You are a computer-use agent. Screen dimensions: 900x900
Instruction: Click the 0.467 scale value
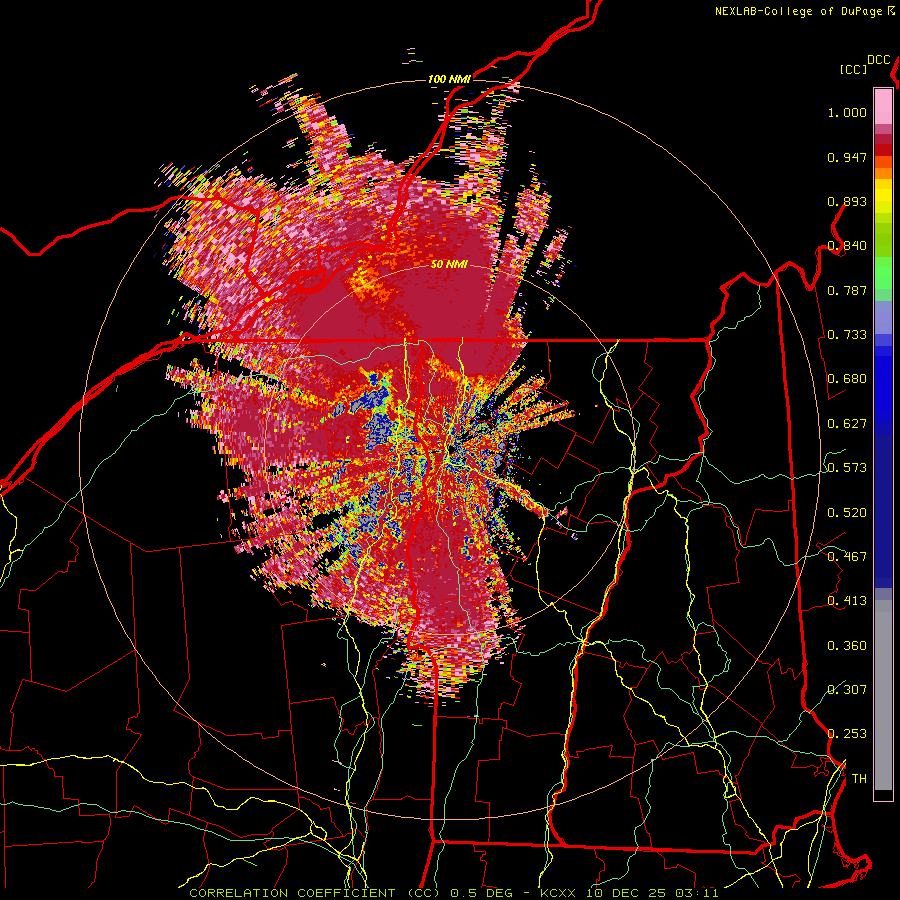click(x=847, y=557)
